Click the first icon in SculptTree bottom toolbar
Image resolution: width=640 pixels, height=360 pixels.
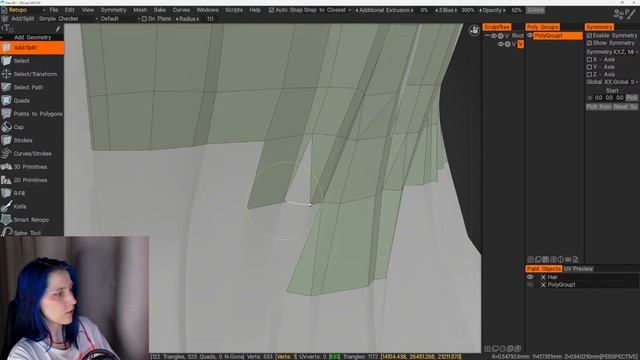click(487, 349)
